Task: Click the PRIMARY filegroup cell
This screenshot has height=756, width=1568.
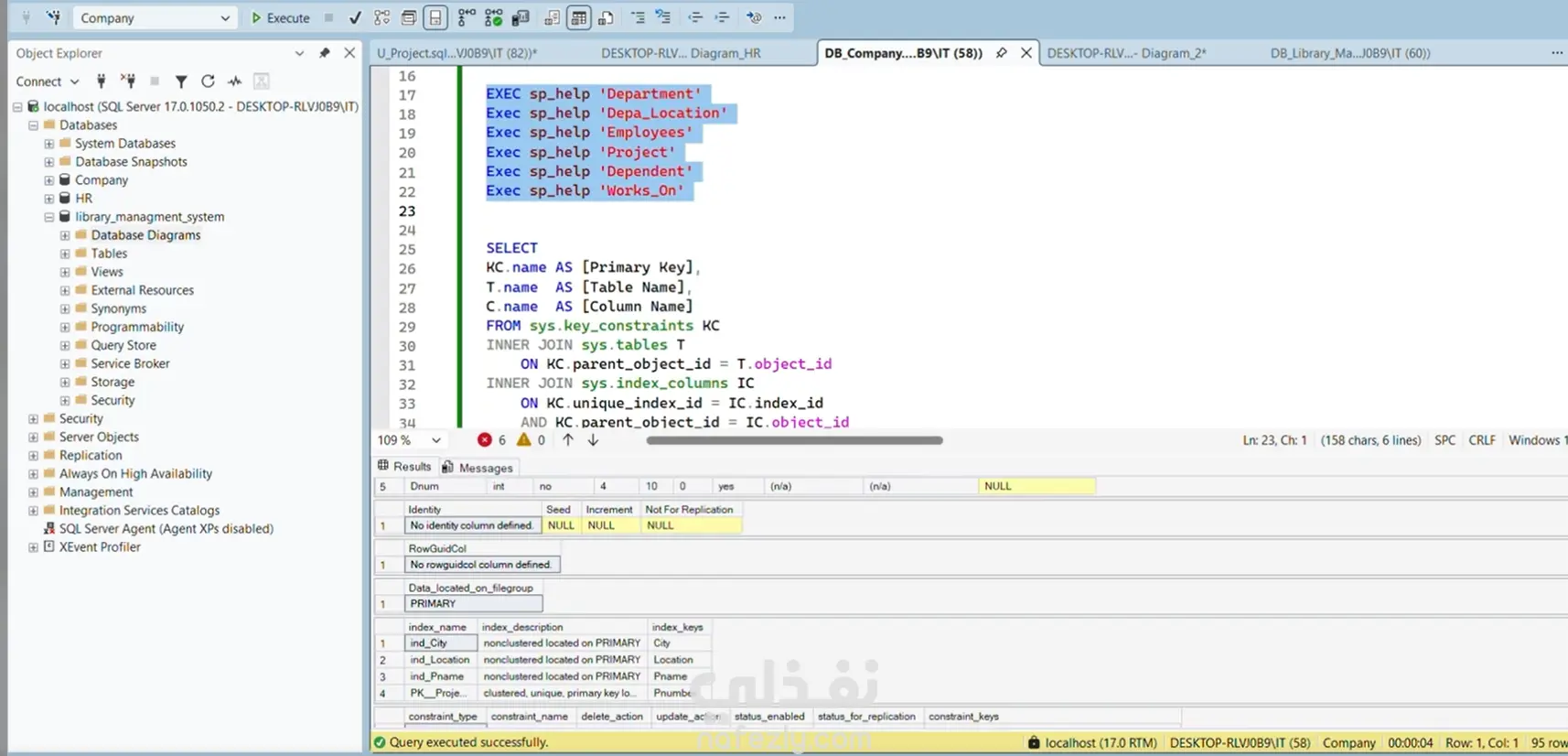Action: [x=473, y=604]
